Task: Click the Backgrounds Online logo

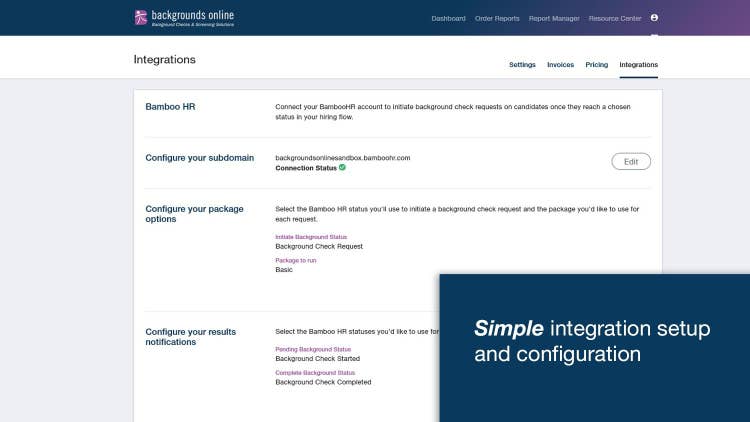Action: (x=185, y=18)
